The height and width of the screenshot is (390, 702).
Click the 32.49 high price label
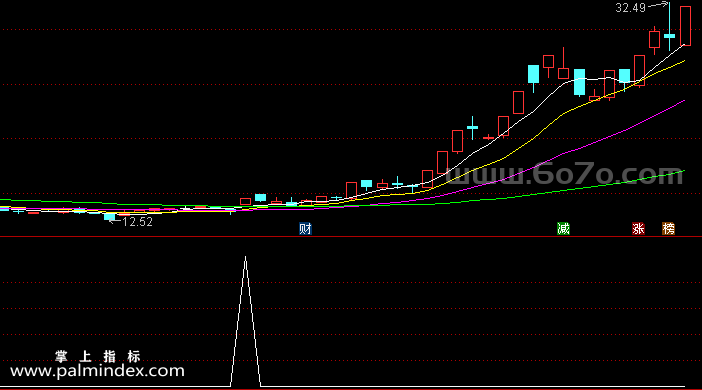coord(630,8)
